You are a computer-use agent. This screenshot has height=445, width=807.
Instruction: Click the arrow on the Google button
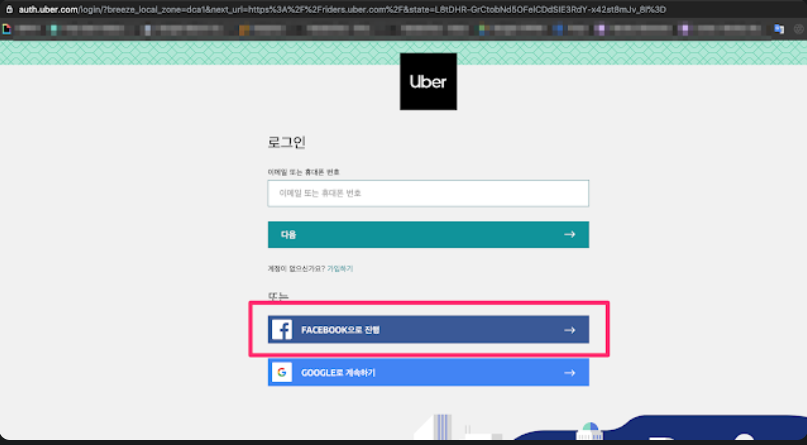(569, 372)
